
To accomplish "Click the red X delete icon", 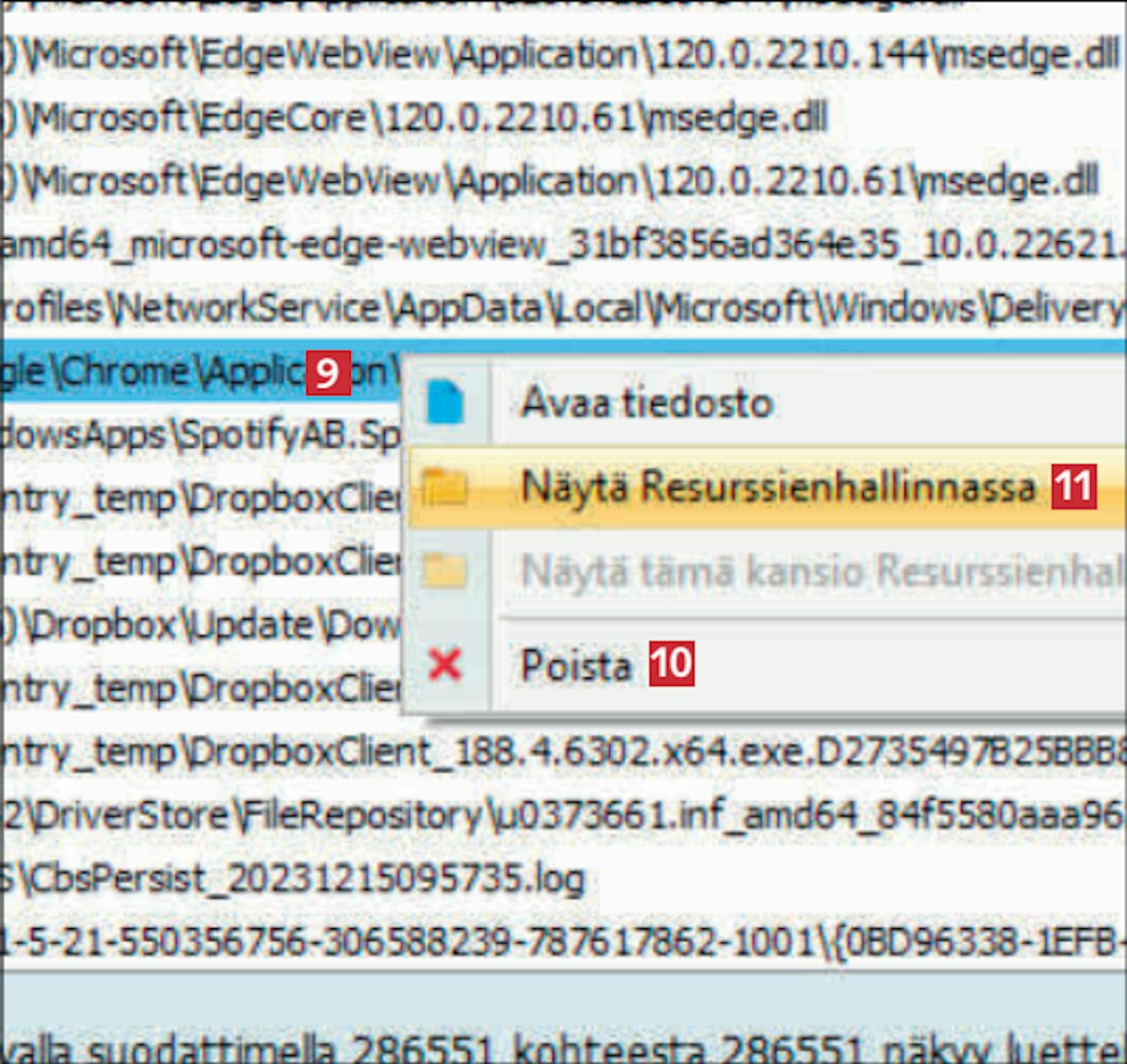I will pyautogui.click(x=445, y=665).
